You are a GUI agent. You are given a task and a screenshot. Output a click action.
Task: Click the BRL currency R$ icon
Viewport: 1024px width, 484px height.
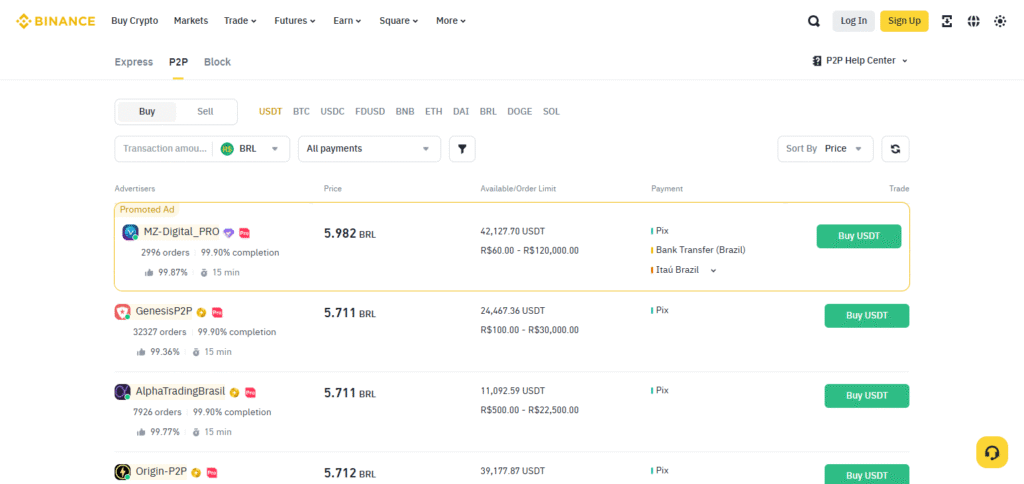point(227,149)
